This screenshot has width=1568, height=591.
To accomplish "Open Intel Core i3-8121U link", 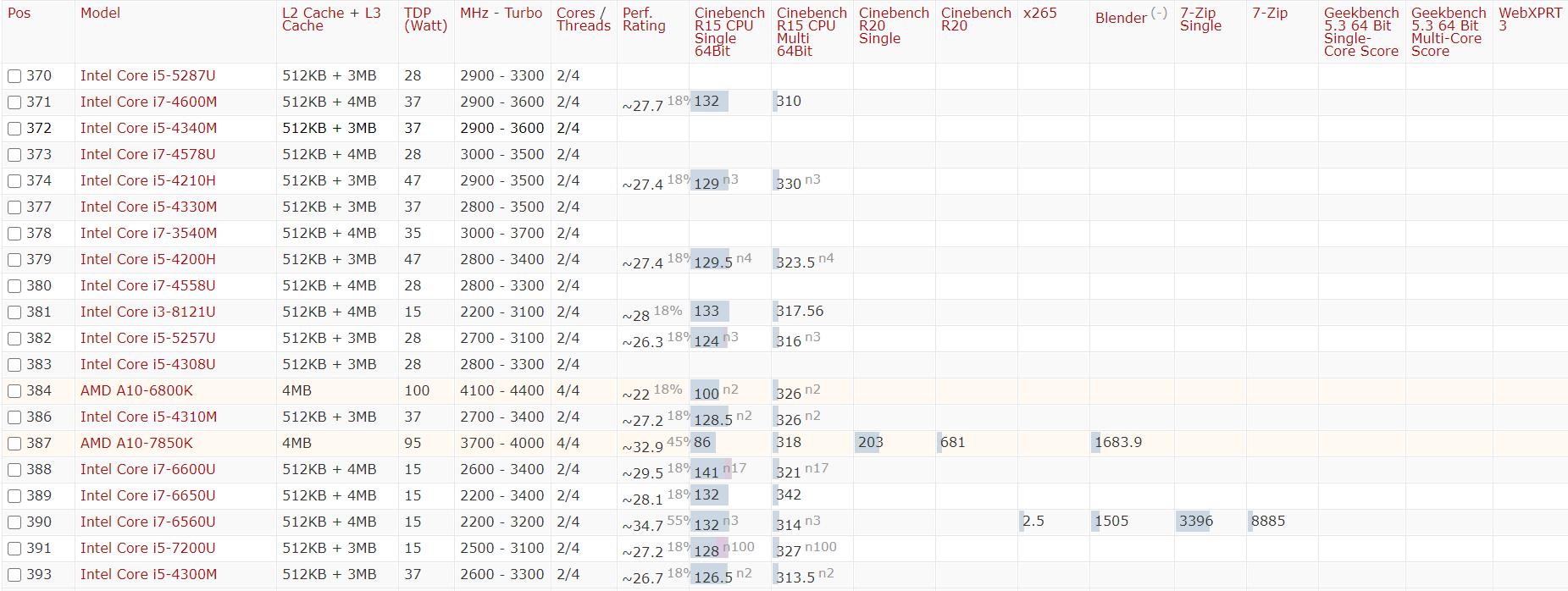I will pos(147,312).
